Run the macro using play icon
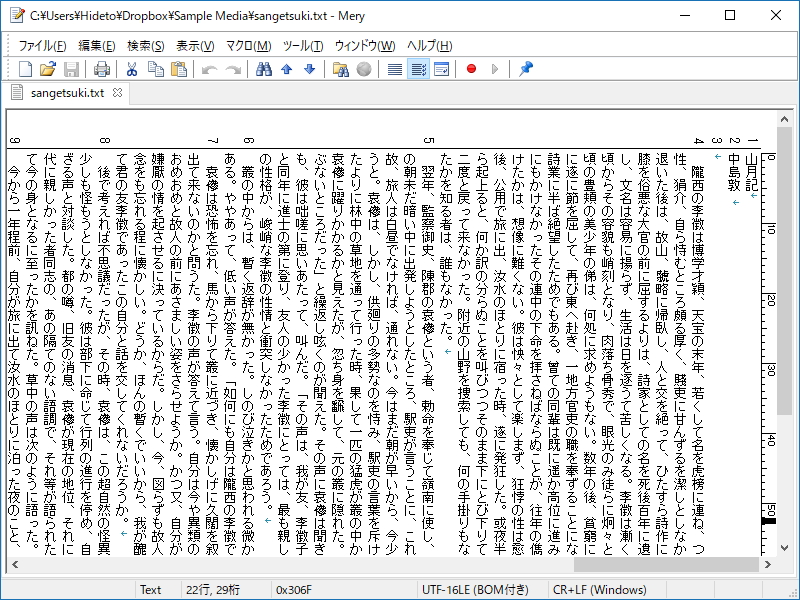This screenshot has height=600, width=800. (x=494, y=69)
